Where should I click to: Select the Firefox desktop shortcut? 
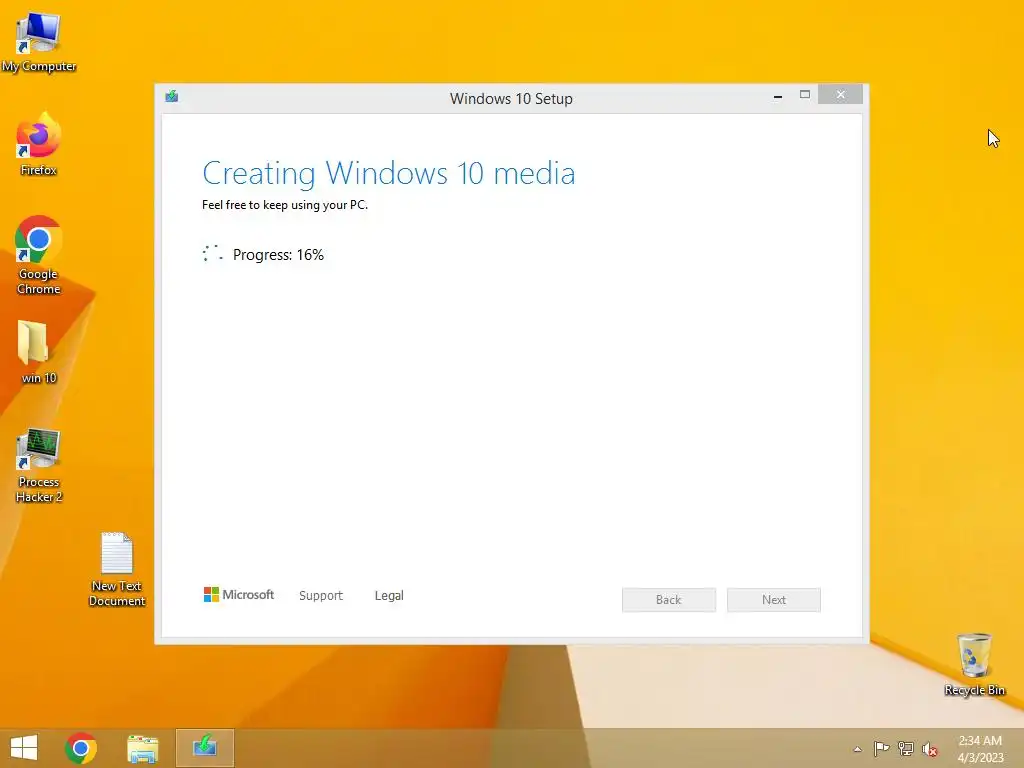point(39,145)
